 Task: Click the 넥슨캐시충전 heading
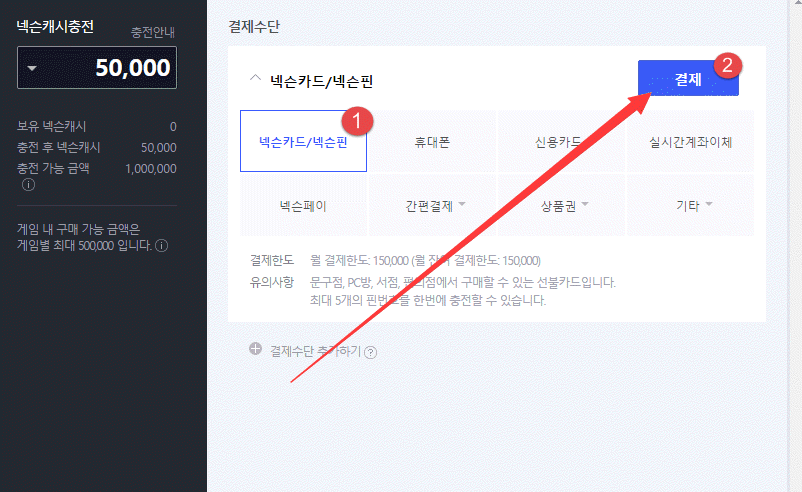55,27
